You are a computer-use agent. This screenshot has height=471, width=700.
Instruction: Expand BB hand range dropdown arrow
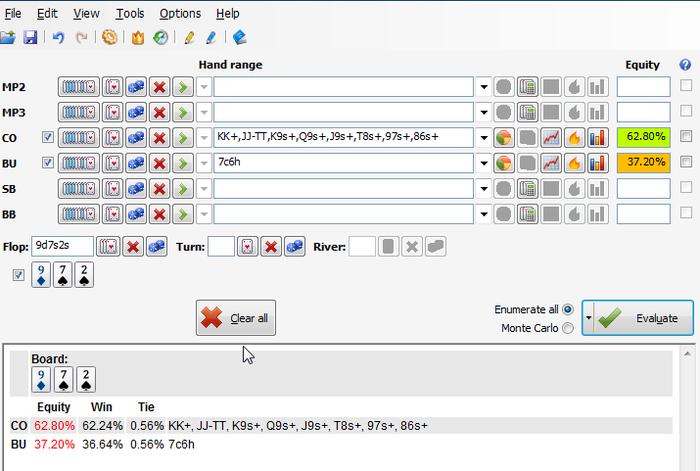pos(483,214)
